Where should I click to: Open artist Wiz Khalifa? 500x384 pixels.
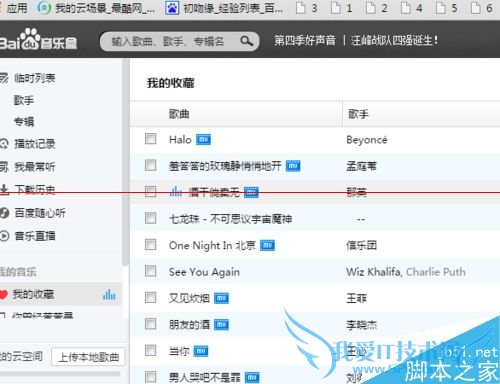(373, 272)
